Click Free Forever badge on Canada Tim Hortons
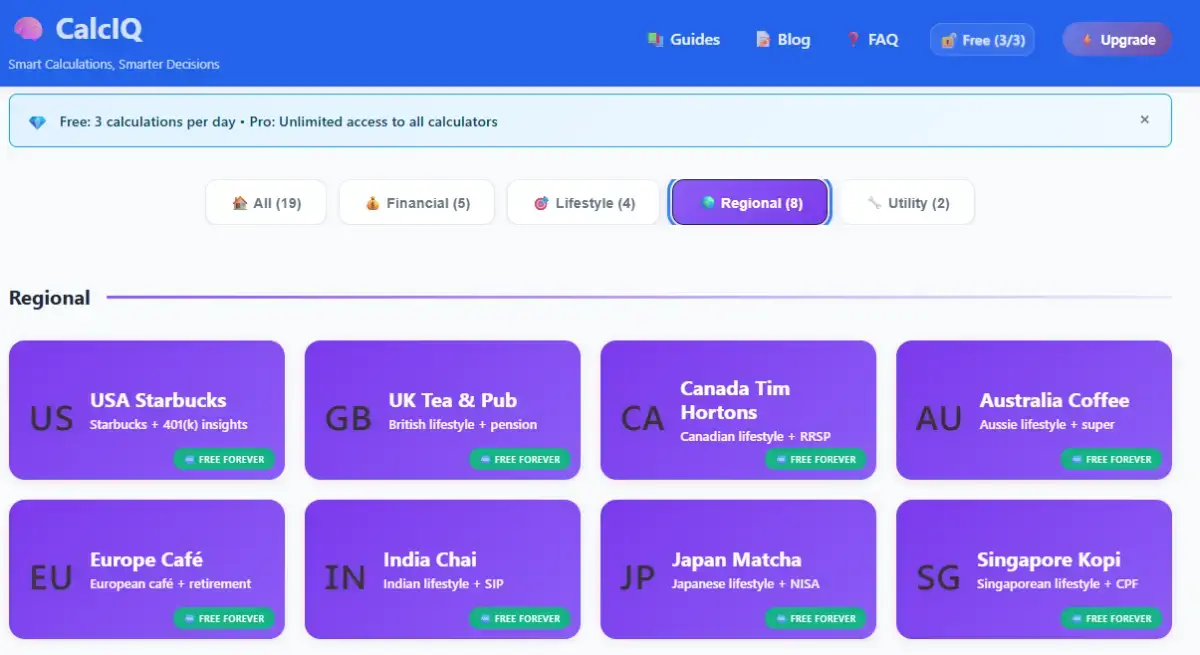Screen dimensions: 1200x655 tap(816, 459)
